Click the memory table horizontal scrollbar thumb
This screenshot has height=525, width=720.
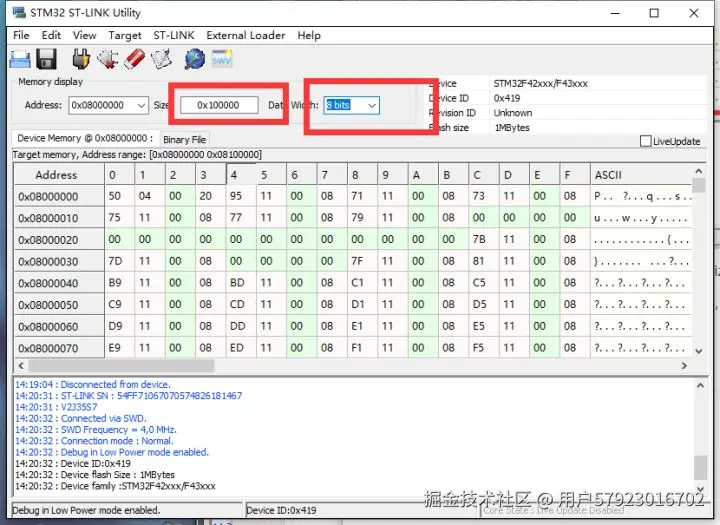pyautogui.click(x=121, y=366)
